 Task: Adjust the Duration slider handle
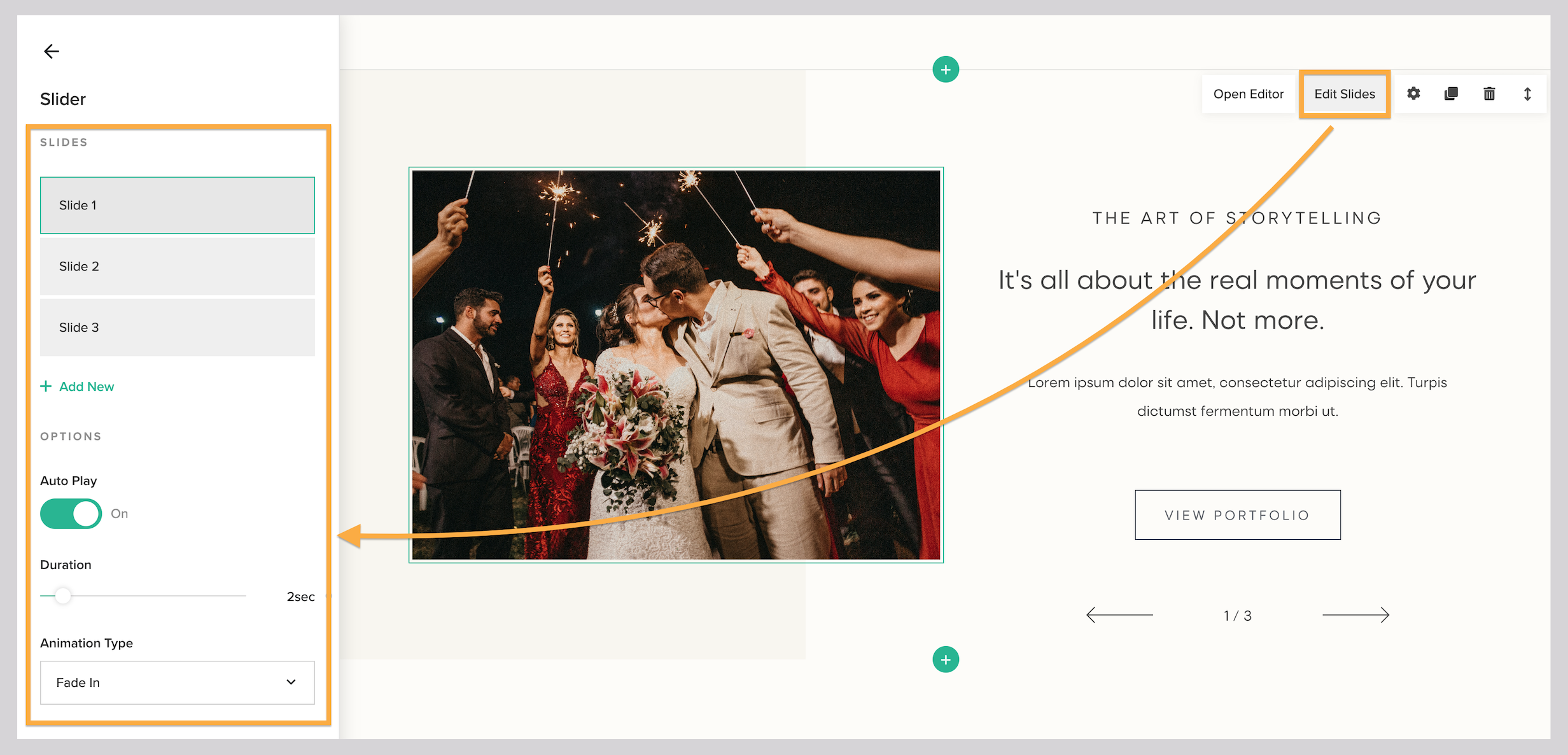pyautogui.click(x=63, y=596)
